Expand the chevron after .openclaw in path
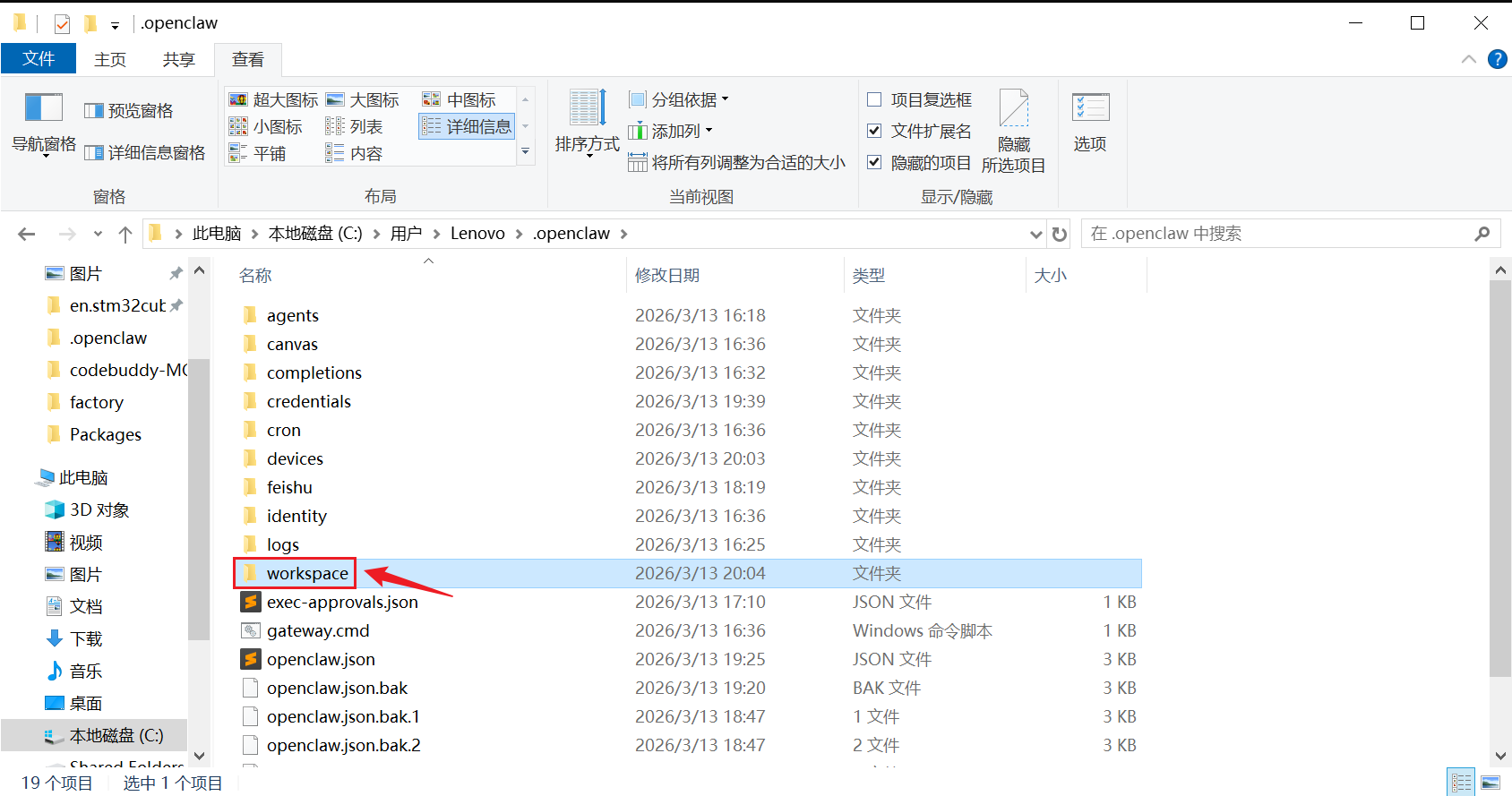This screenshot has width=1512, height=796. point(623,234)
